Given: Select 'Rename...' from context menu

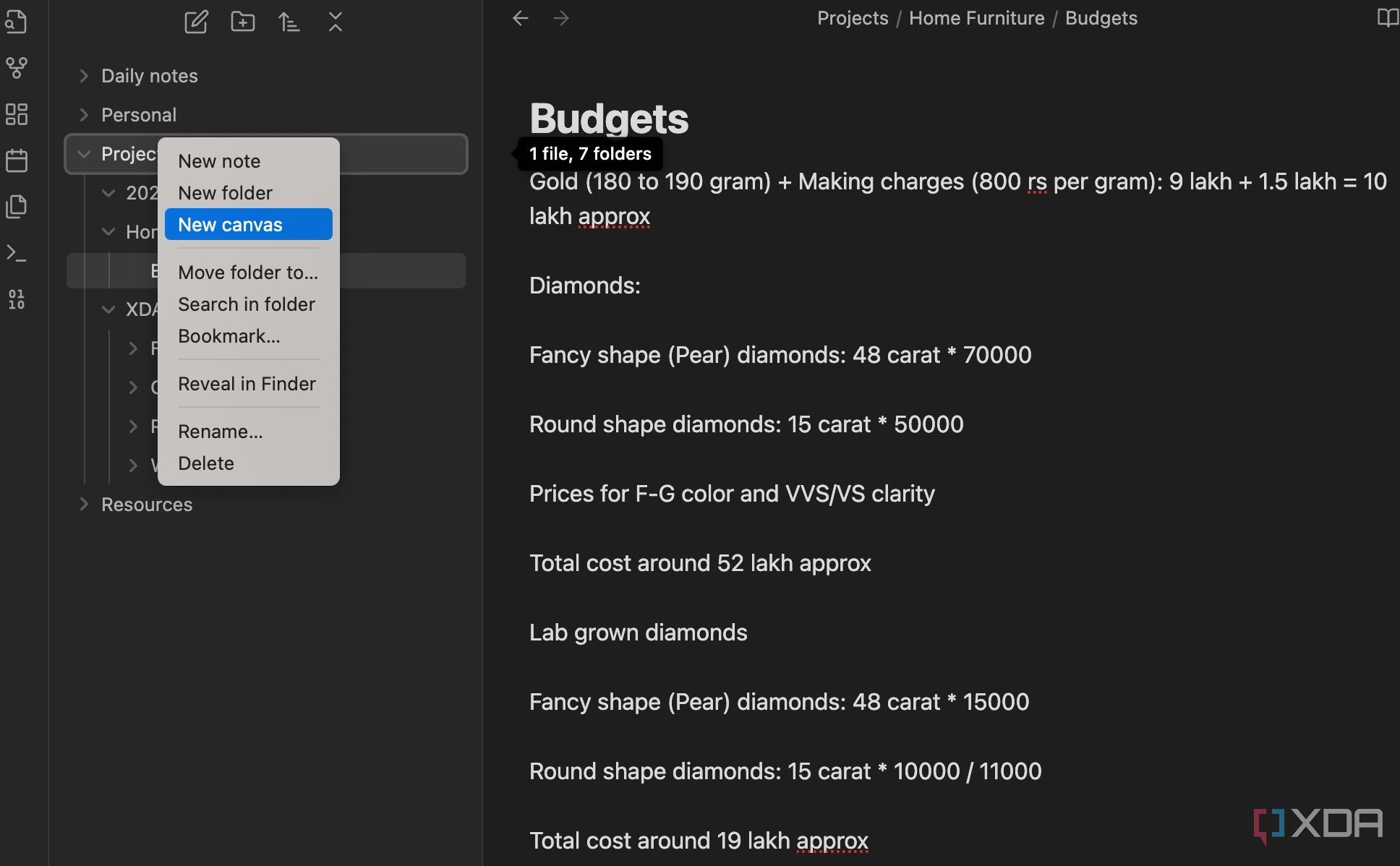Looking at the screenshot, I should [x=220, y=431].
